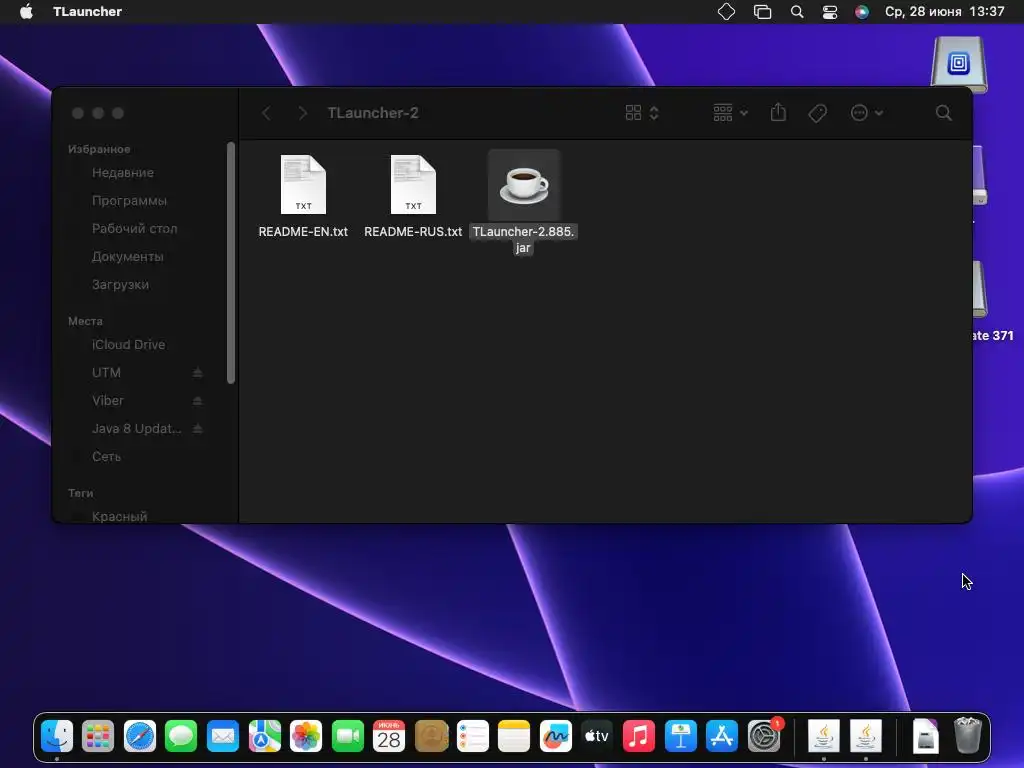Image resolution: width=1024 pixels, height=768 pixels.
Task: Open Spotlight search in menu bar
Action: [x=797, y=12]
